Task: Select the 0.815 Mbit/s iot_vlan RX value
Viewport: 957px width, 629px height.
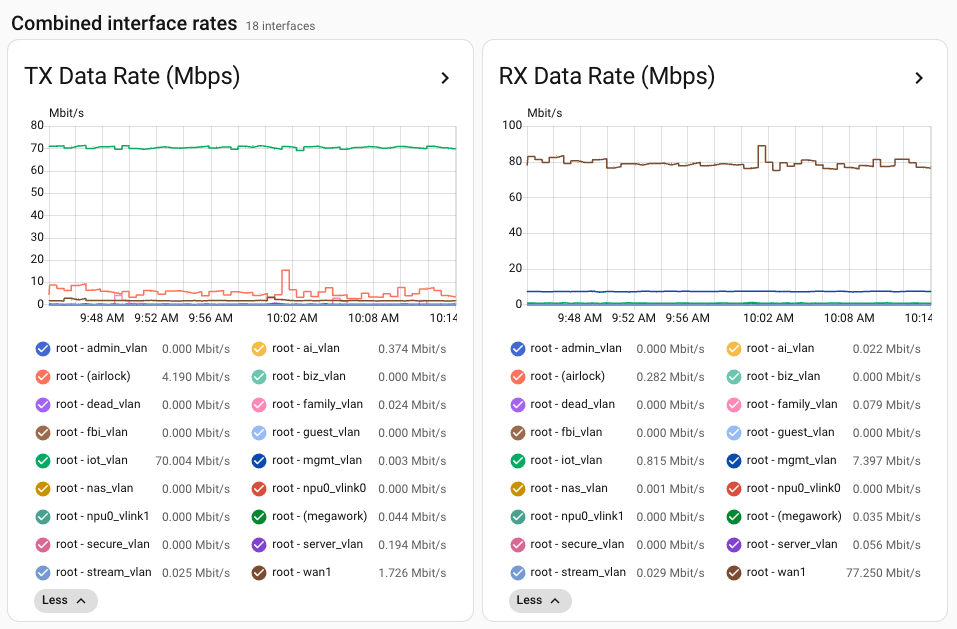Action: pos(670,461)
